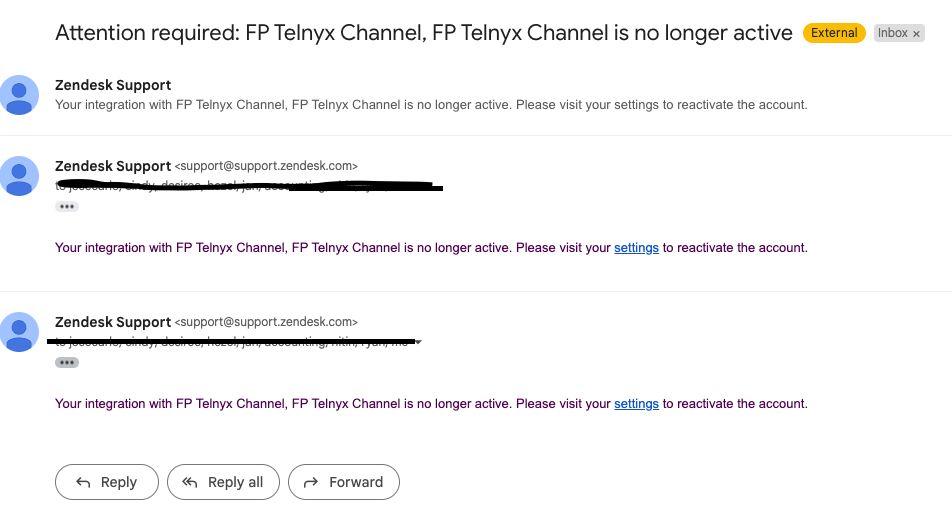Expand the collapsed top message snippet
This screenshot has height=527, width=952.
coord(430,105)
